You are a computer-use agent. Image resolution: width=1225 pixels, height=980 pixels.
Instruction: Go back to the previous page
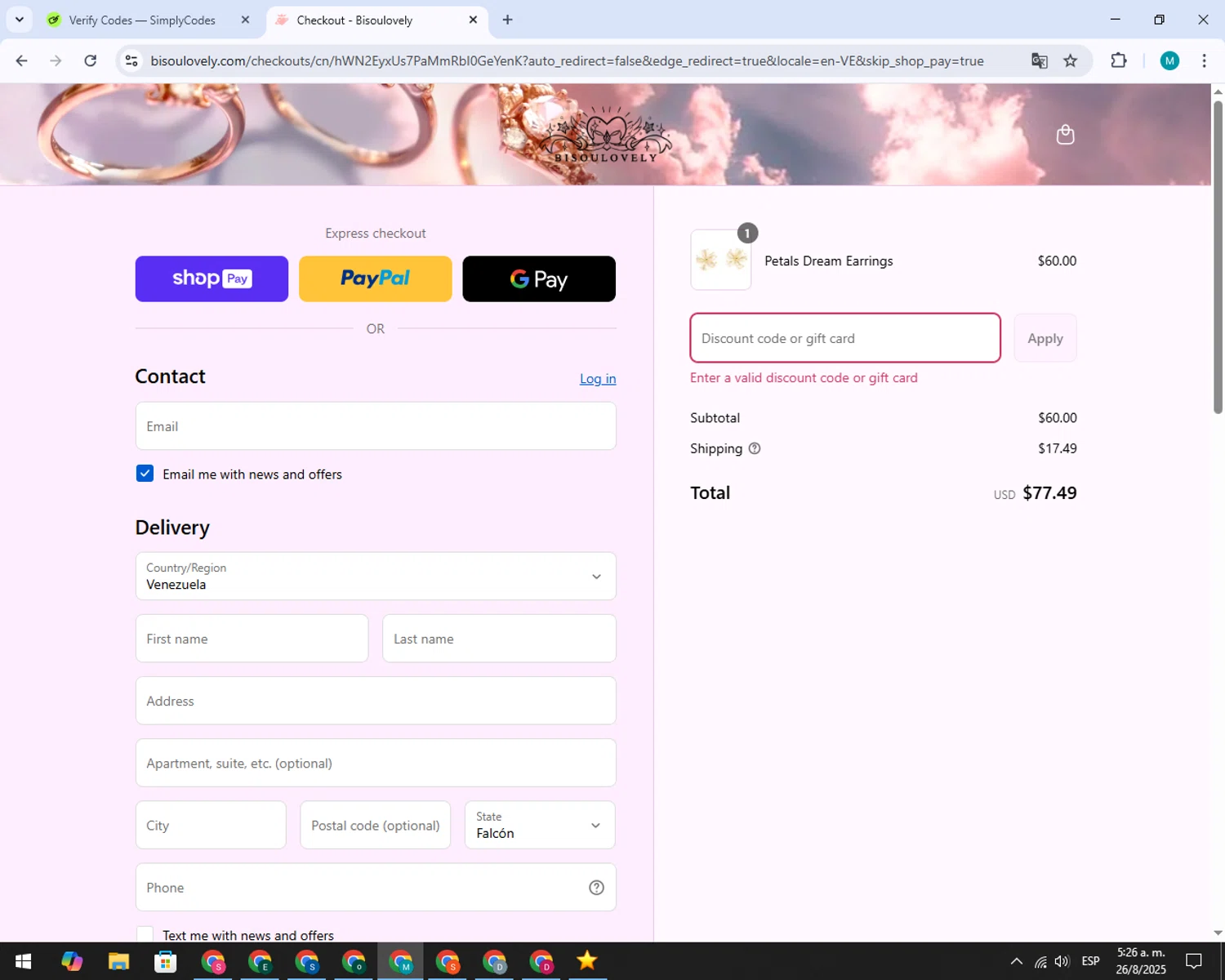22,60
